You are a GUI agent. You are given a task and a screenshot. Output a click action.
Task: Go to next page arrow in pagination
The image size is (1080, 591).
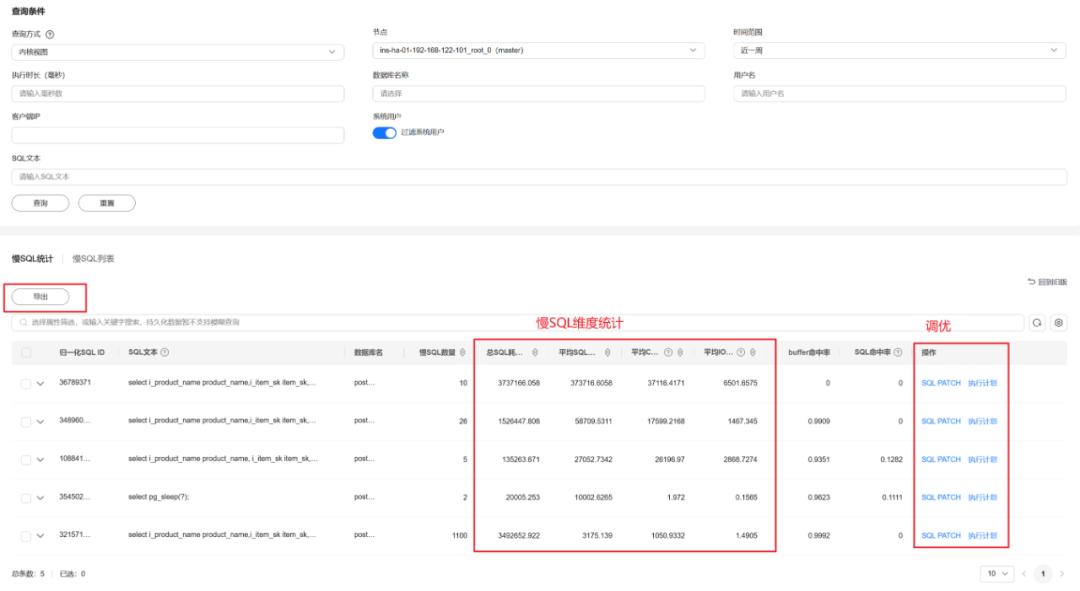click(1061, 574)
